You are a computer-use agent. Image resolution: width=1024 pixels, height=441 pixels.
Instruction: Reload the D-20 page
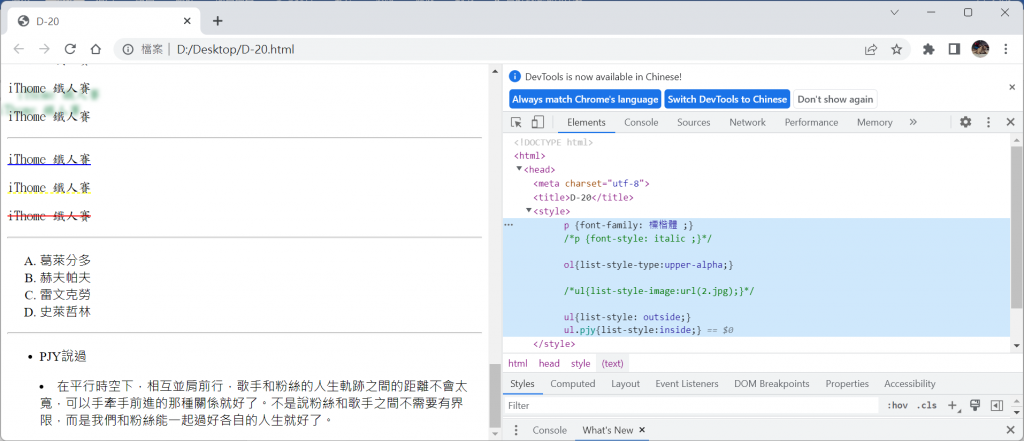click(70, 49)
